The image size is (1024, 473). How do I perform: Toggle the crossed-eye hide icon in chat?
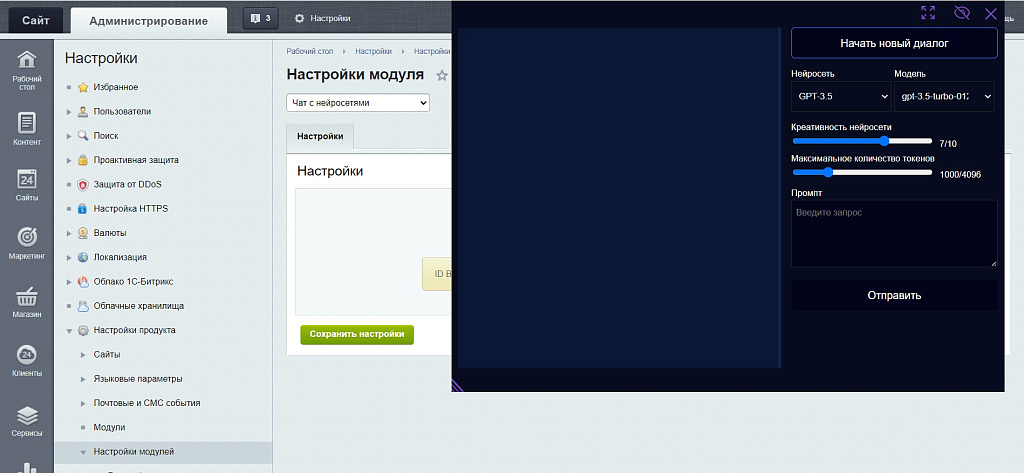coord(962,13)
